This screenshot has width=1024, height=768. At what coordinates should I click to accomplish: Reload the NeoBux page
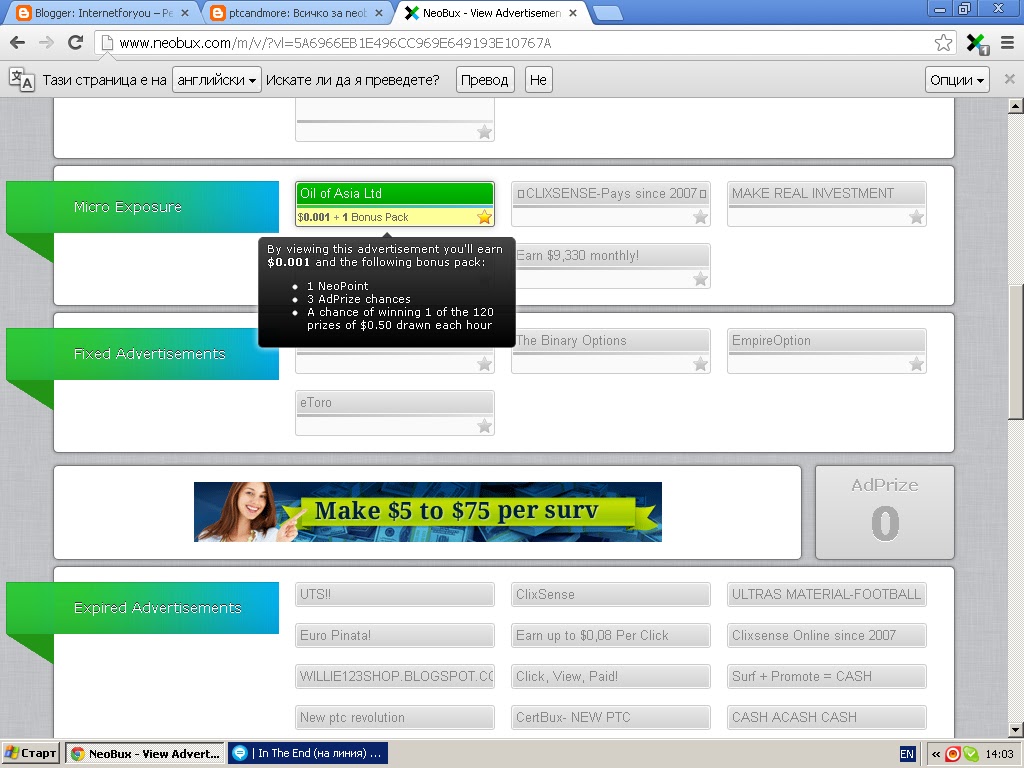coord(76,43)
